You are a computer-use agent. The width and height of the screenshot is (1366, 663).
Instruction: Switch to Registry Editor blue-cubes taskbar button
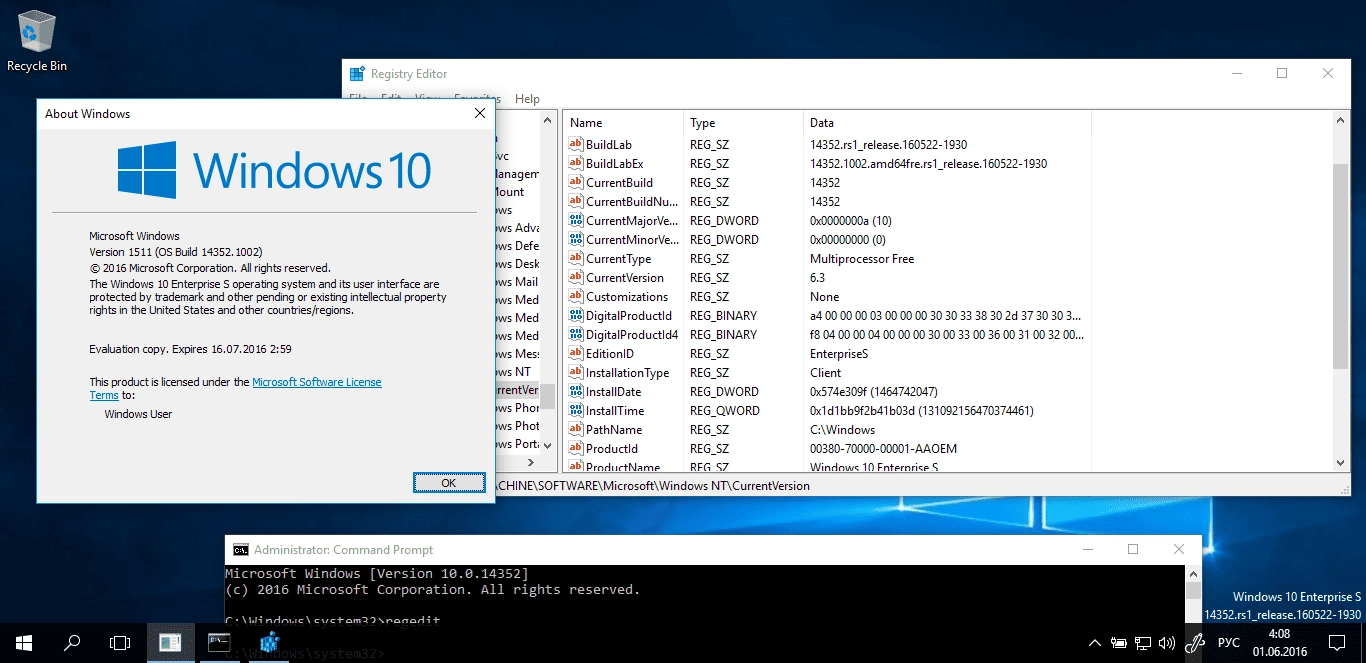pos(269,643)
